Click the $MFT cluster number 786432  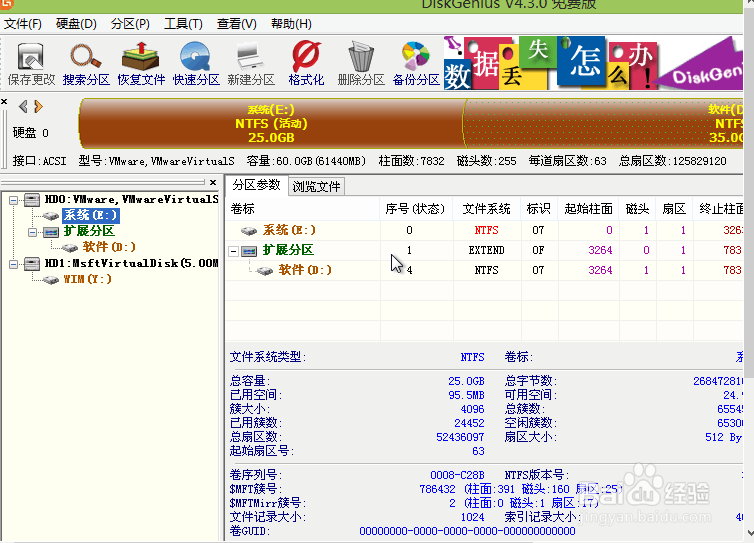tap(437, 489)
